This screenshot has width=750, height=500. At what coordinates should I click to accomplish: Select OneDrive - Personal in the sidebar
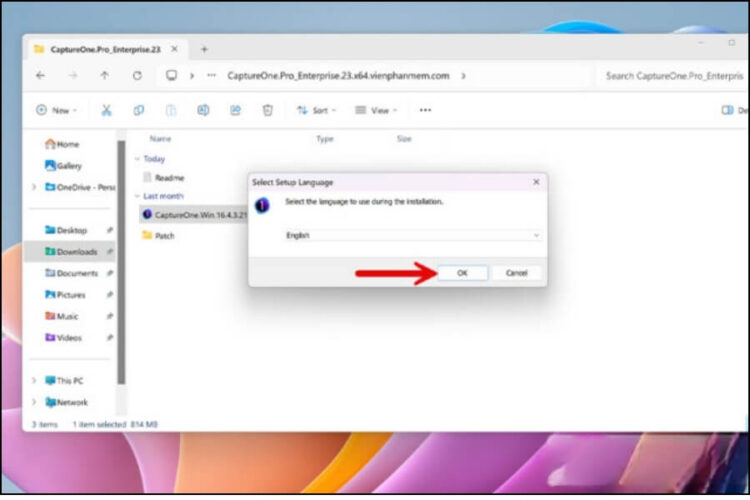coord(79,187)
